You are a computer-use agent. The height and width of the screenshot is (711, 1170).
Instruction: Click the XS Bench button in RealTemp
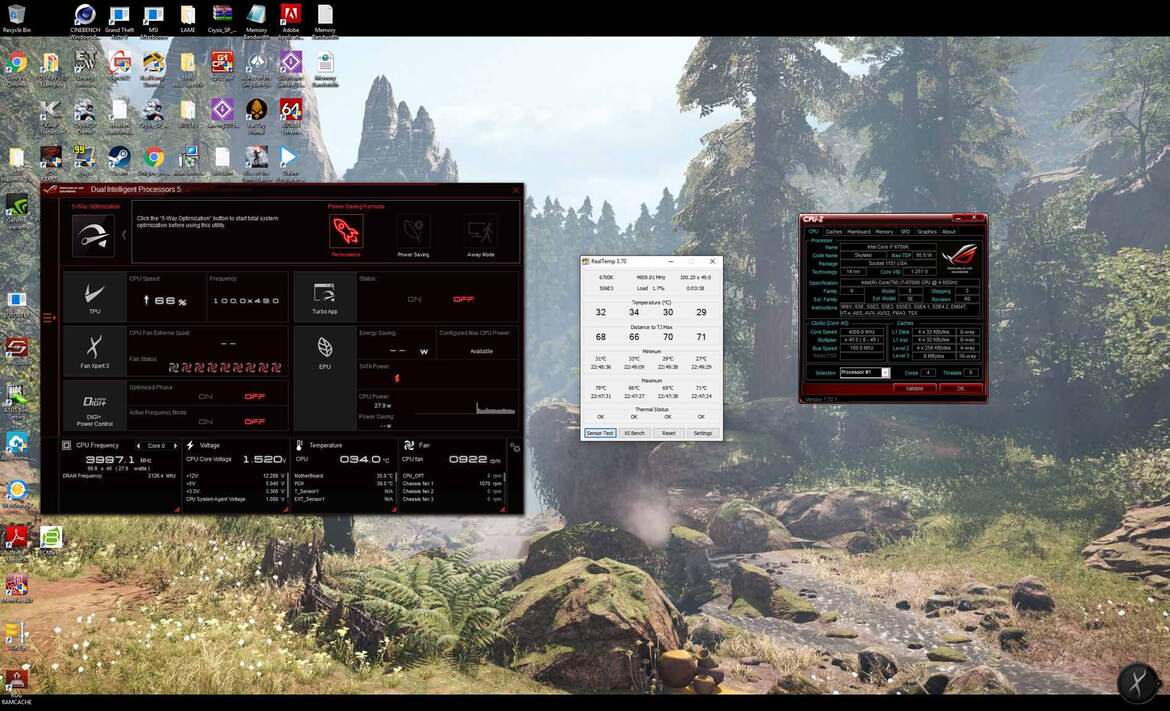tap(634, 433)
